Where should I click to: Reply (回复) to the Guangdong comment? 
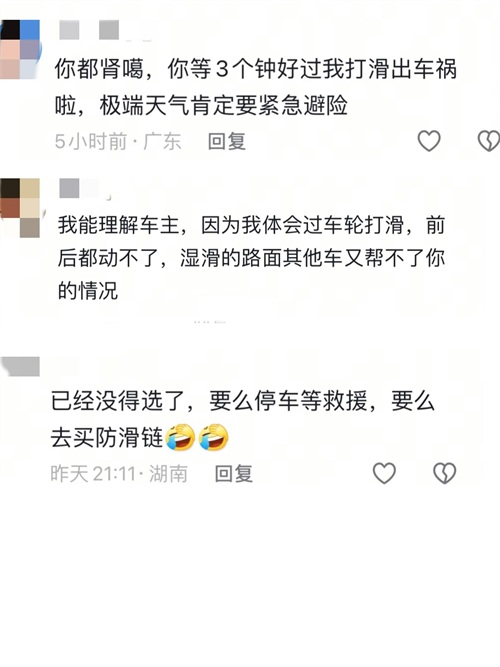[227, 141]
